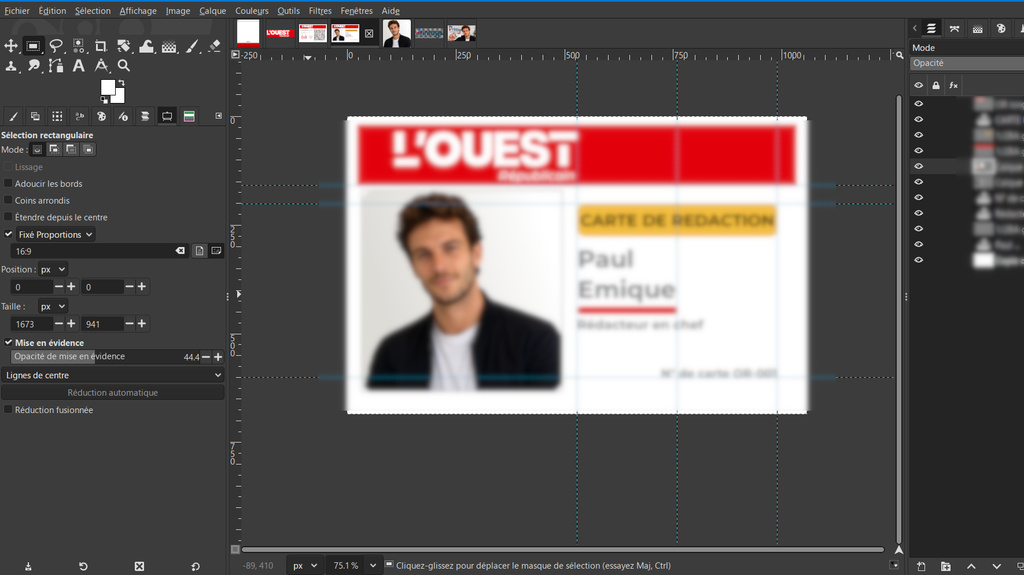Enable Coins arrondis checkbox
Screen dimensions: 1024x575
[8, 201]
